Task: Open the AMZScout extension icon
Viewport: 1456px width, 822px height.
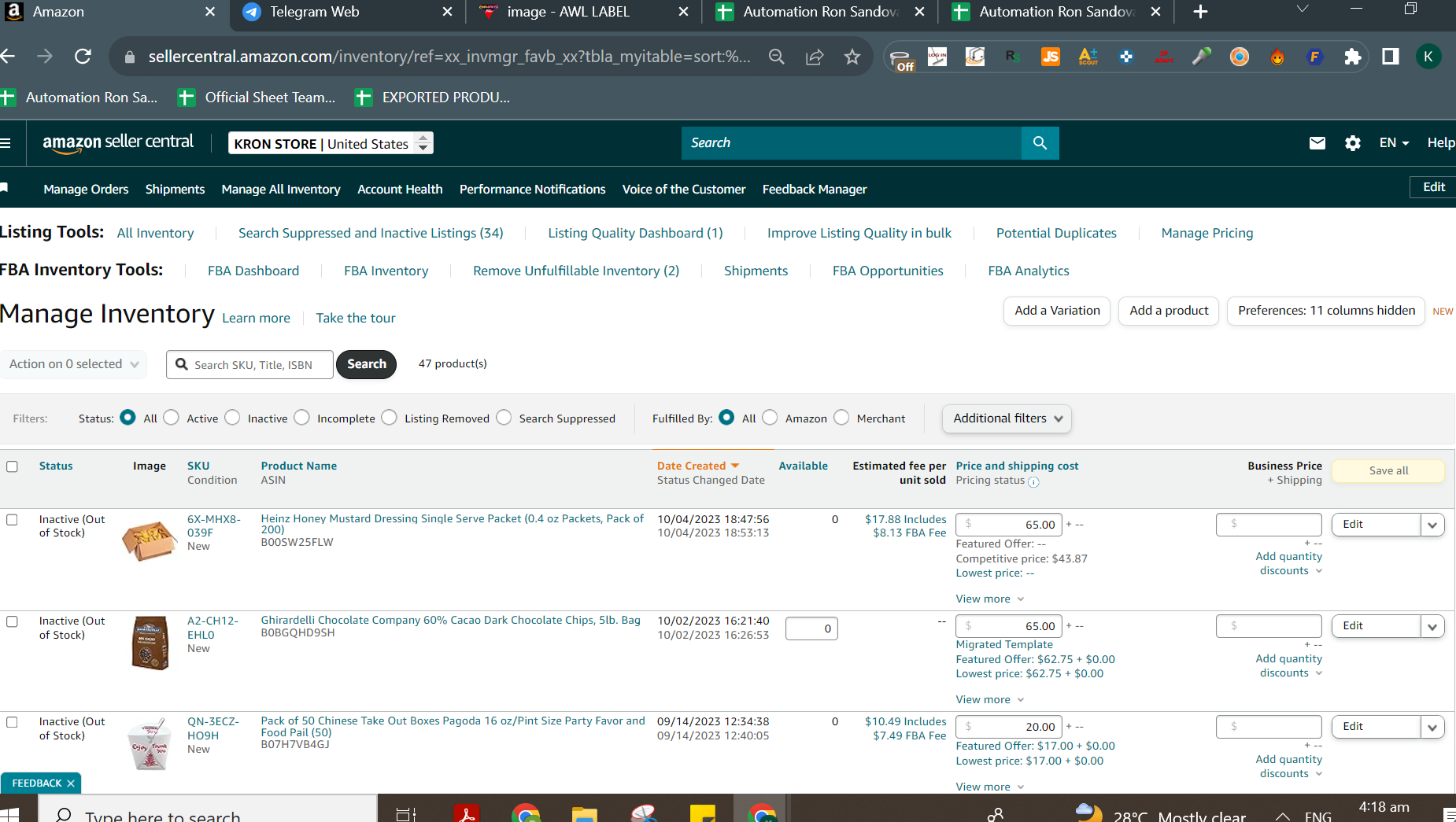Action: tap(1088, 57)
